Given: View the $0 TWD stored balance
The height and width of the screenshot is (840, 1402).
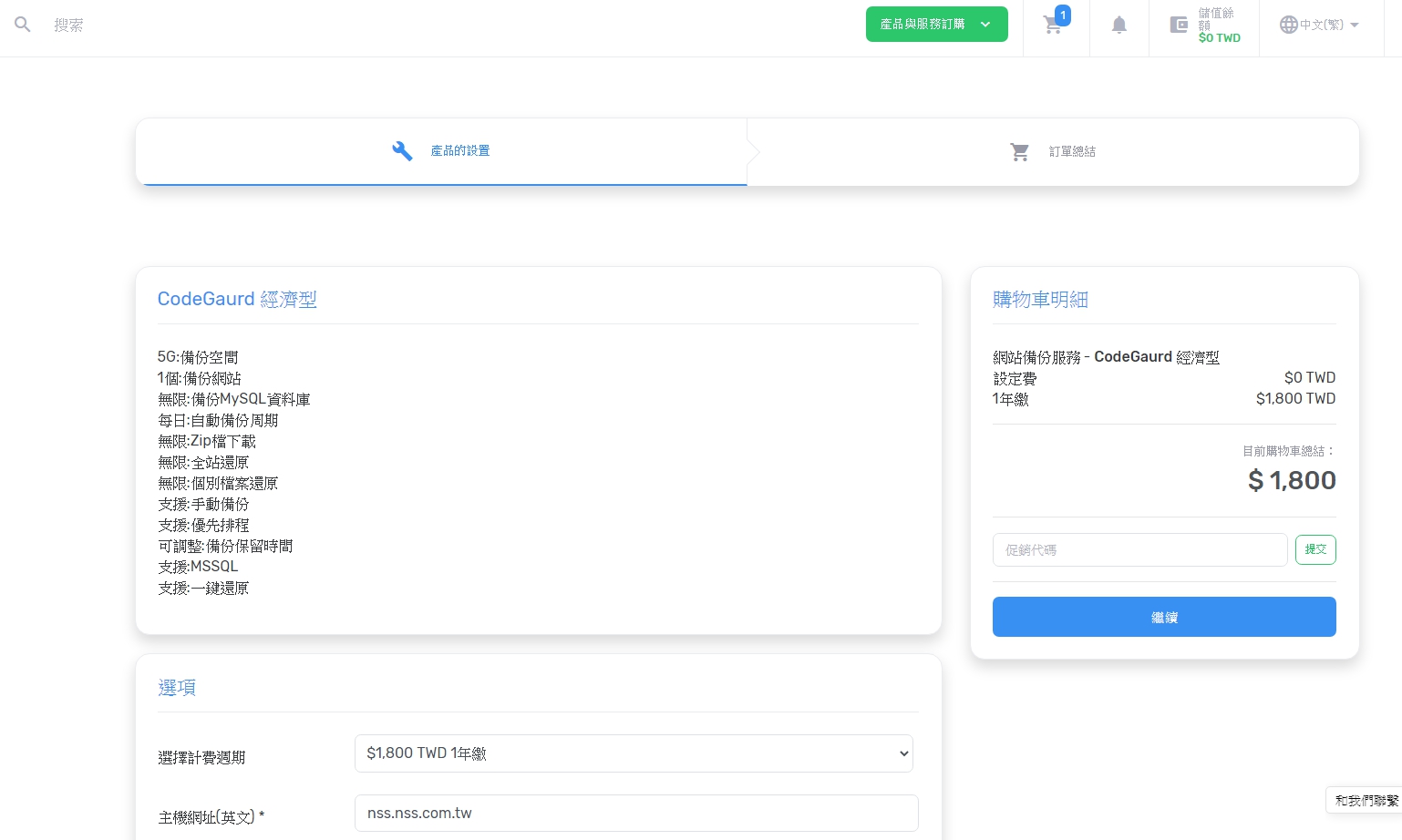Looking at the screenshot, I should click(x=1220, y=38).
